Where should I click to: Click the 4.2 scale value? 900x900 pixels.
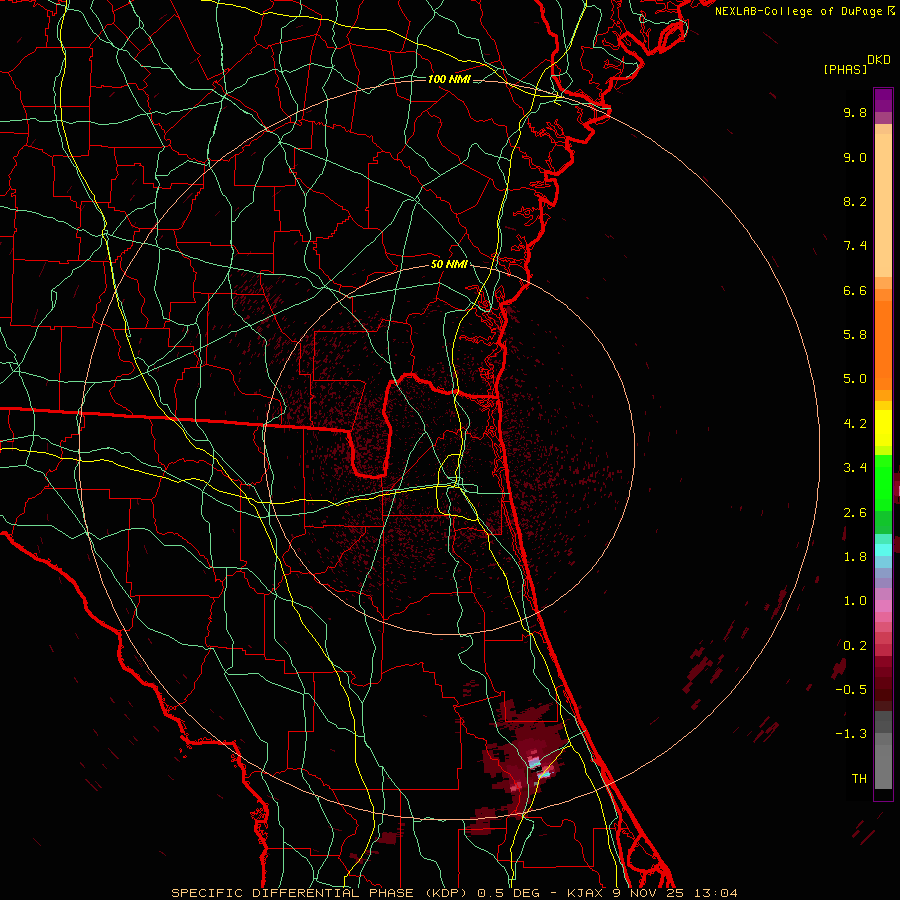pyautogui.click(x=855, y=424)
